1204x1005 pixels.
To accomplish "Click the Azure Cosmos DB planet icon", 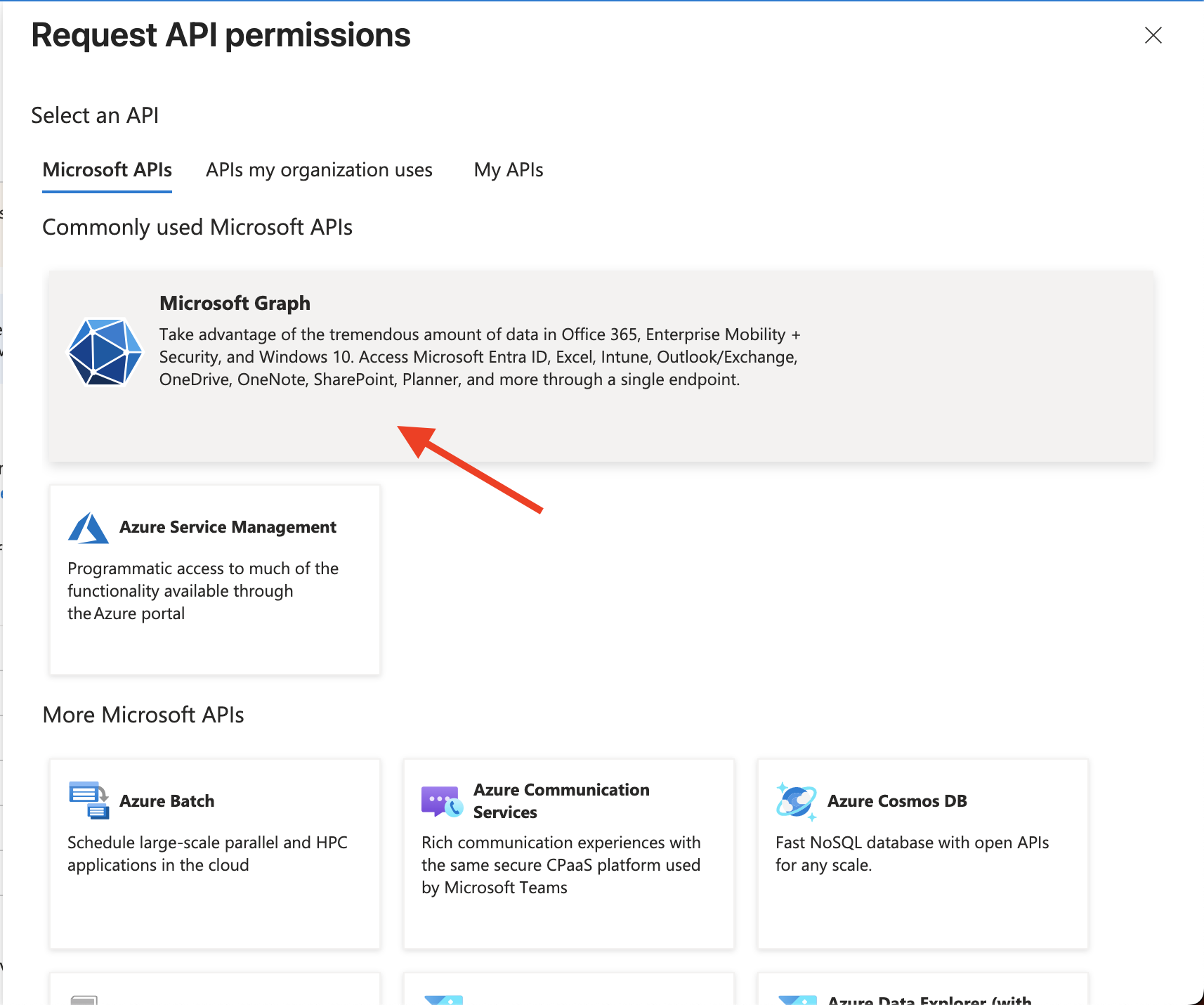I will click(796, 801).
